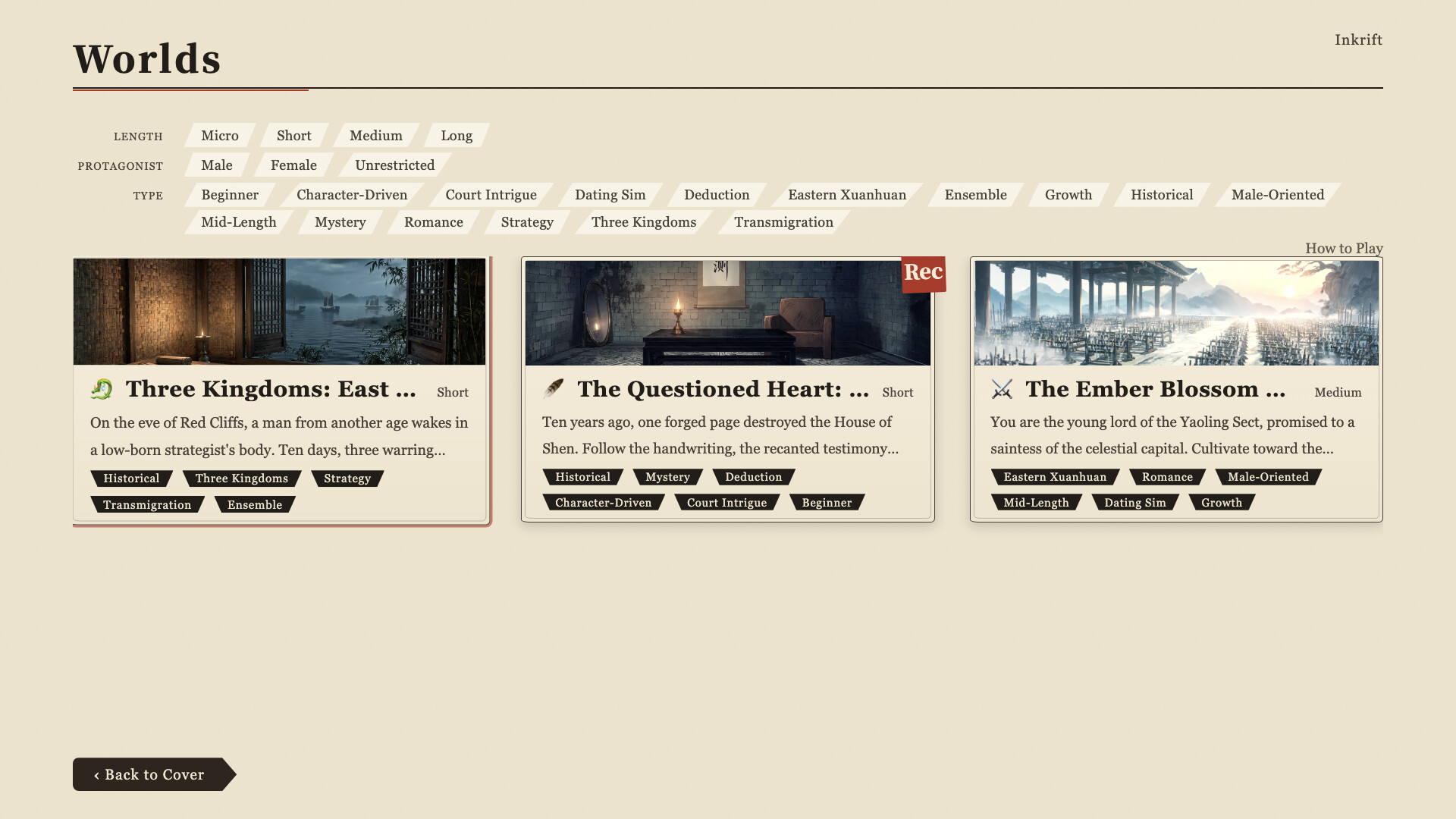Filter by Unrestricted protagonist
Viewport: 1456px width, 819px height.
pos(395,165)
